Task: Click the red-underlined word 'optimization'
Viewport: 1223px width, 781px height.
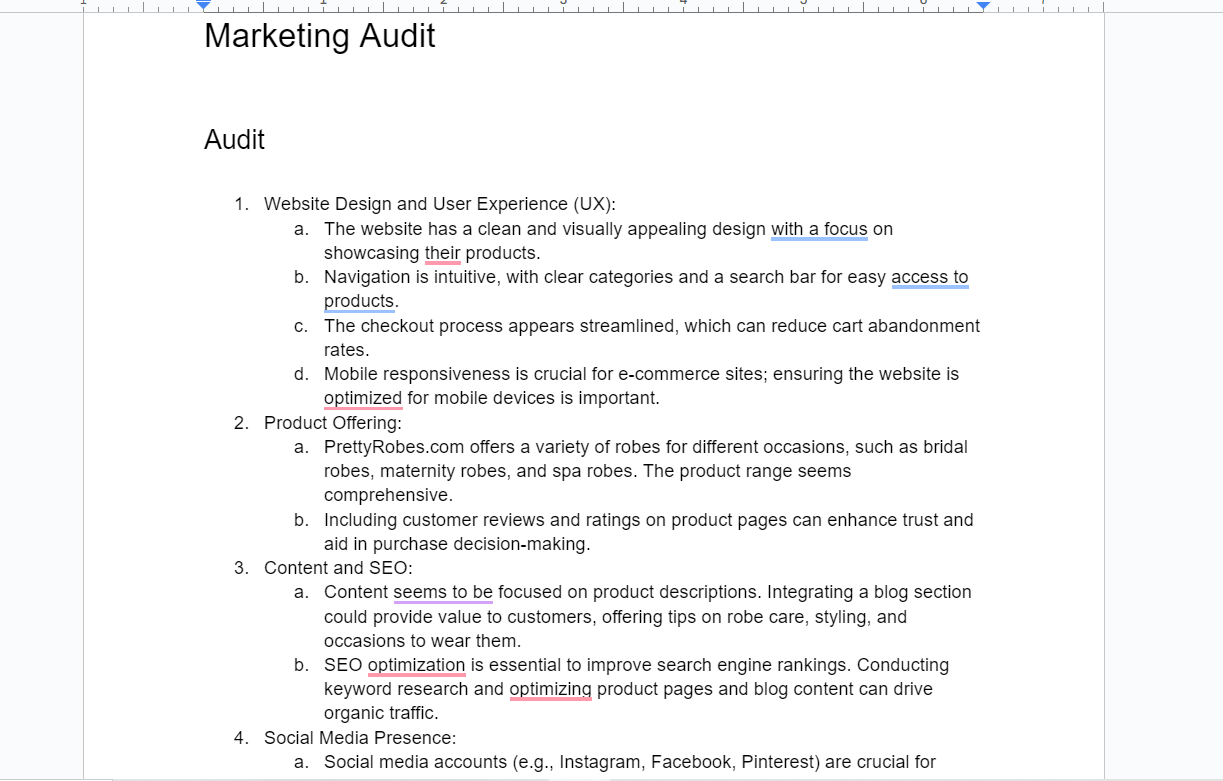Action: pyautogui.click(x=416, y=665)
